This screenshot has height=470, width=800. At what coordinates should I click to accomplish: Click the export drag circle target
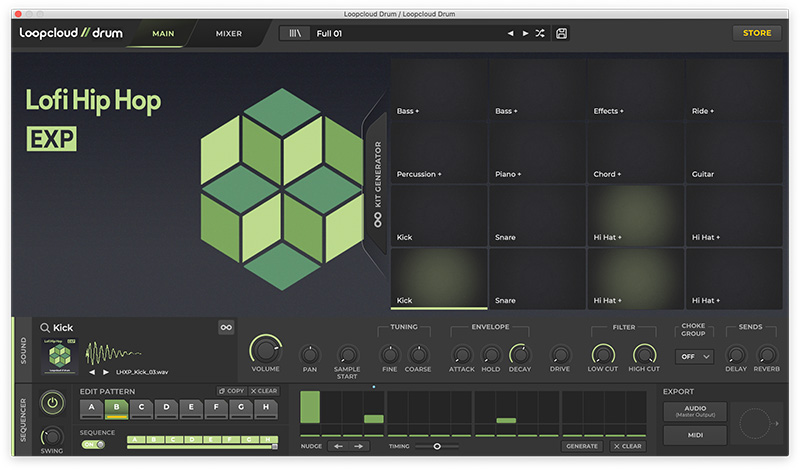754,424
